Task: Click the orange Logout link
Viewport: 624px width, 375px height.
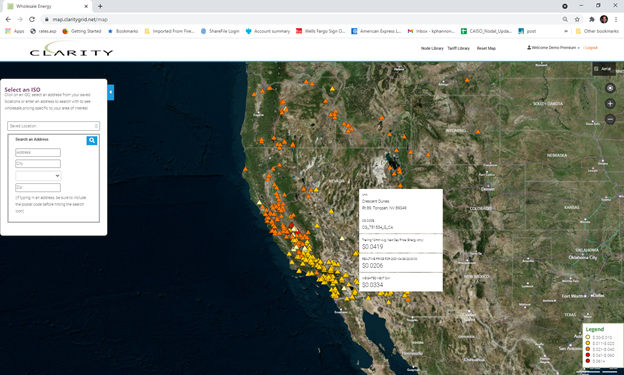Action: (591, 48)
